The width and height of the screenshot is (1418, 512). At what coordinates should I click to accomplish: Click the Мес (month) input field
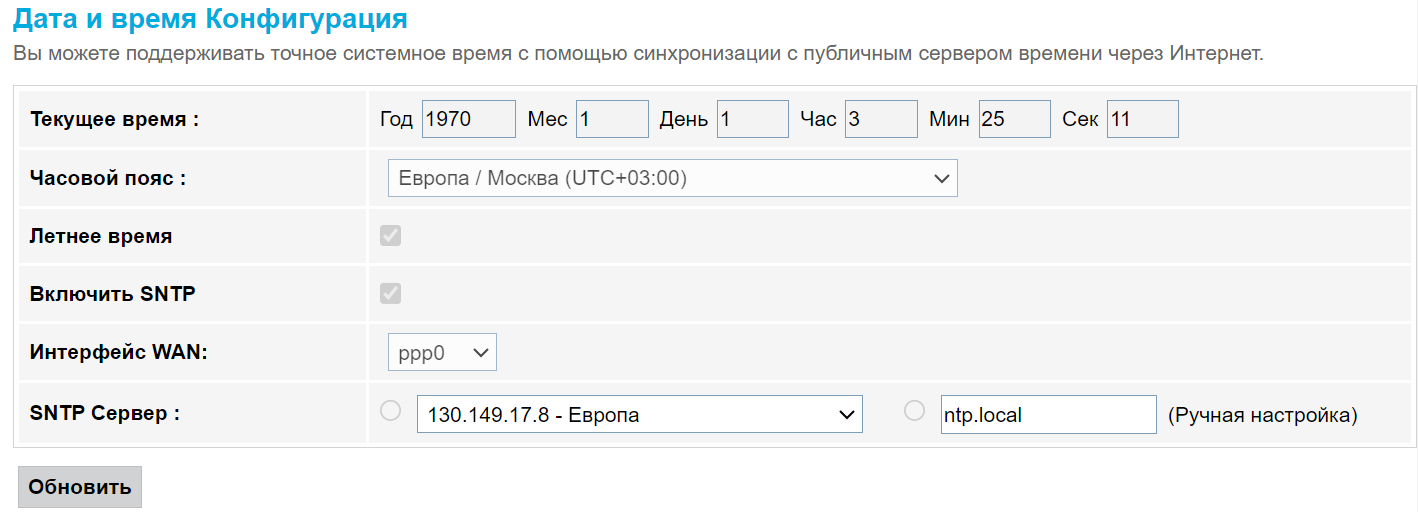612,119
